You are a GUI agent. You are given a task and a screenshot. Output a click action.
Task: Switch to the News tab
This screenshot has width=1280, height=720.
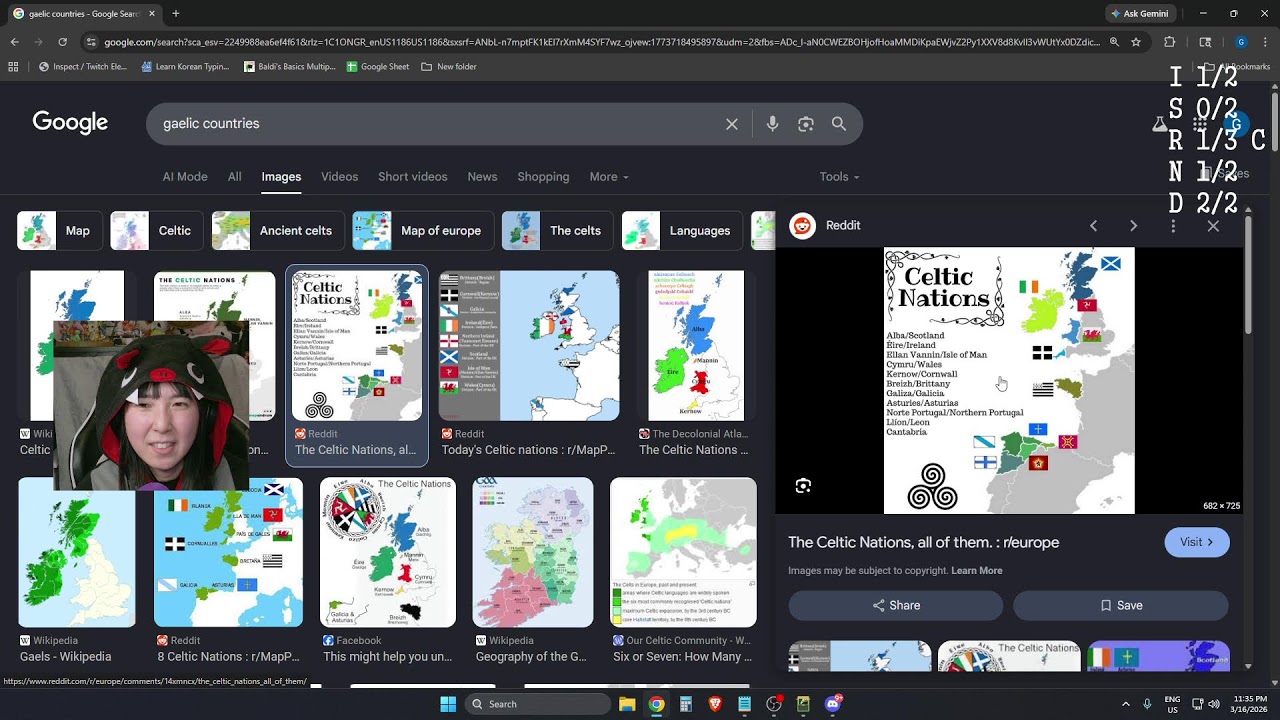tap(482, 177)
